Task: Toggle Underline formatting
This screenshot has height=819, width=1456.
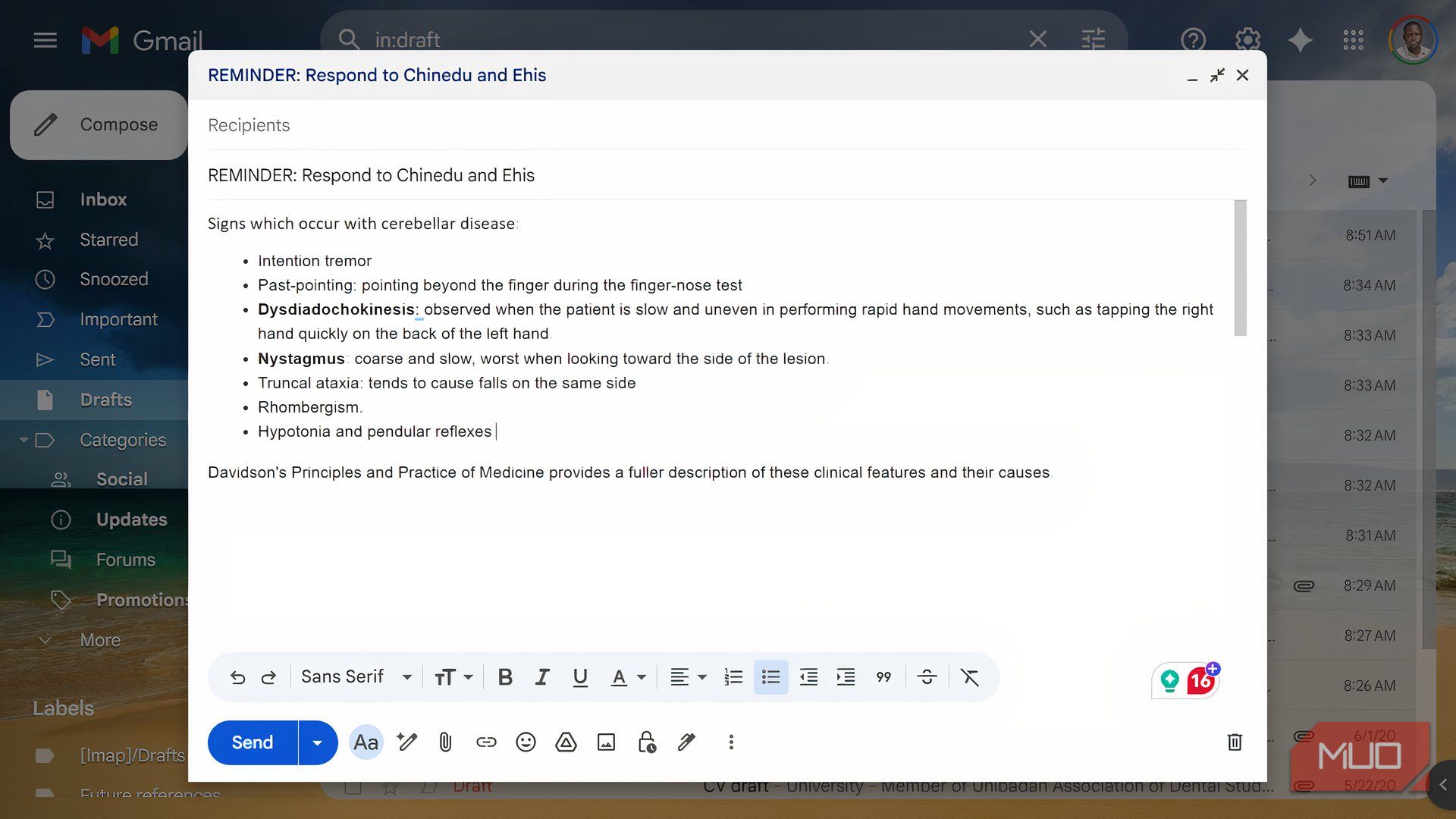Action: tap(580, 677)
